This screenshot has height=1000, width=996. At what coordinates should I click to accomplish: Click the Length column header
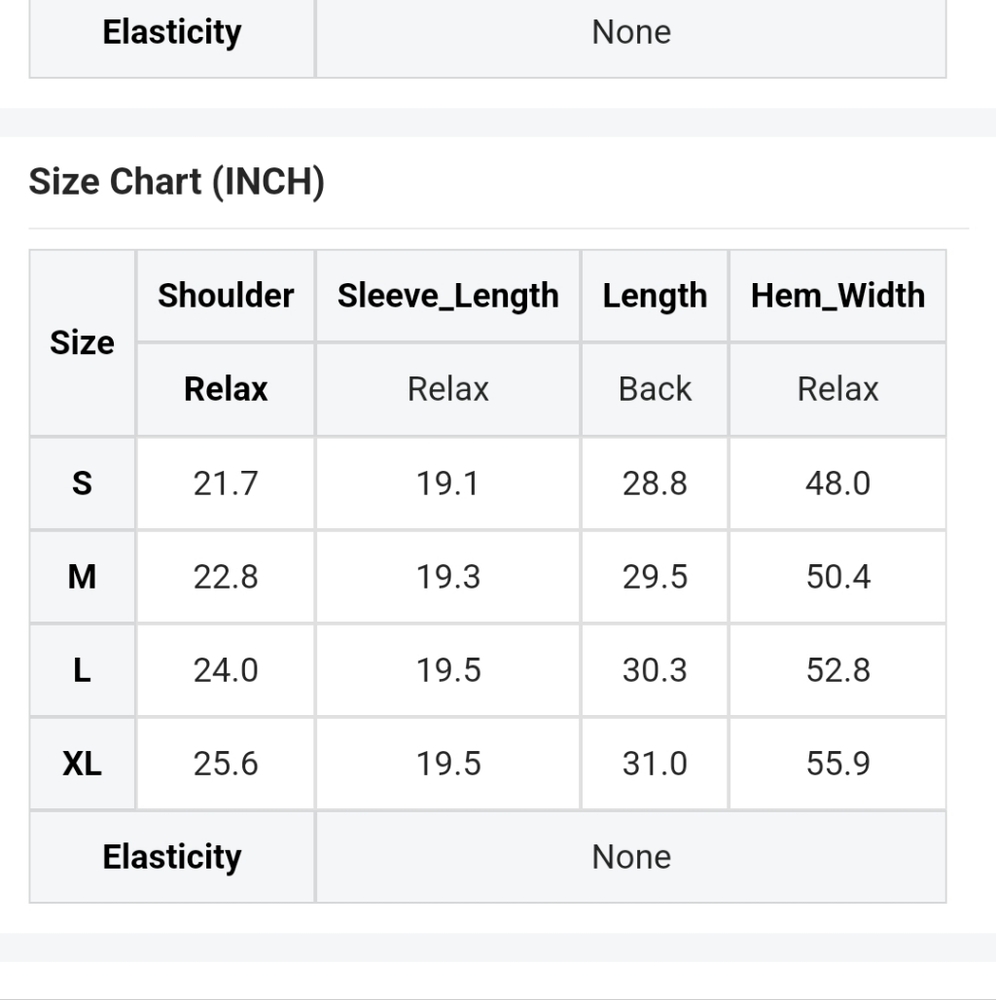coord(655,296)
